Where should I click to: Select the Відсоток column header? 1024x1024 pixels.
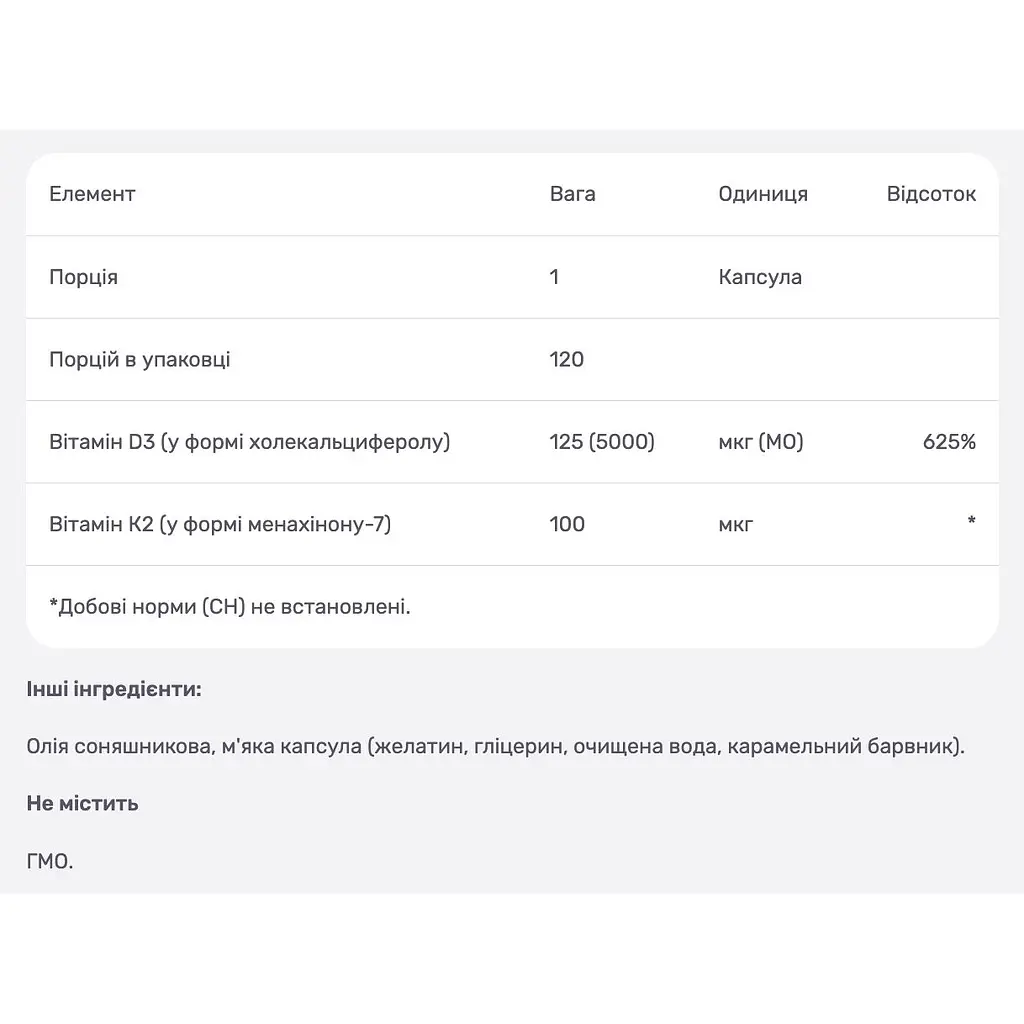[931, 194]
